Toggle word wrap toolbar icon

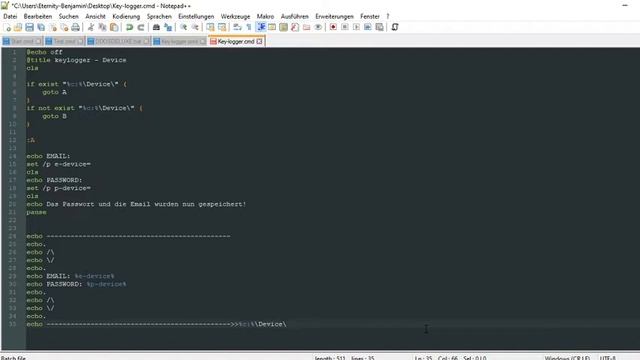click(237, 27)
